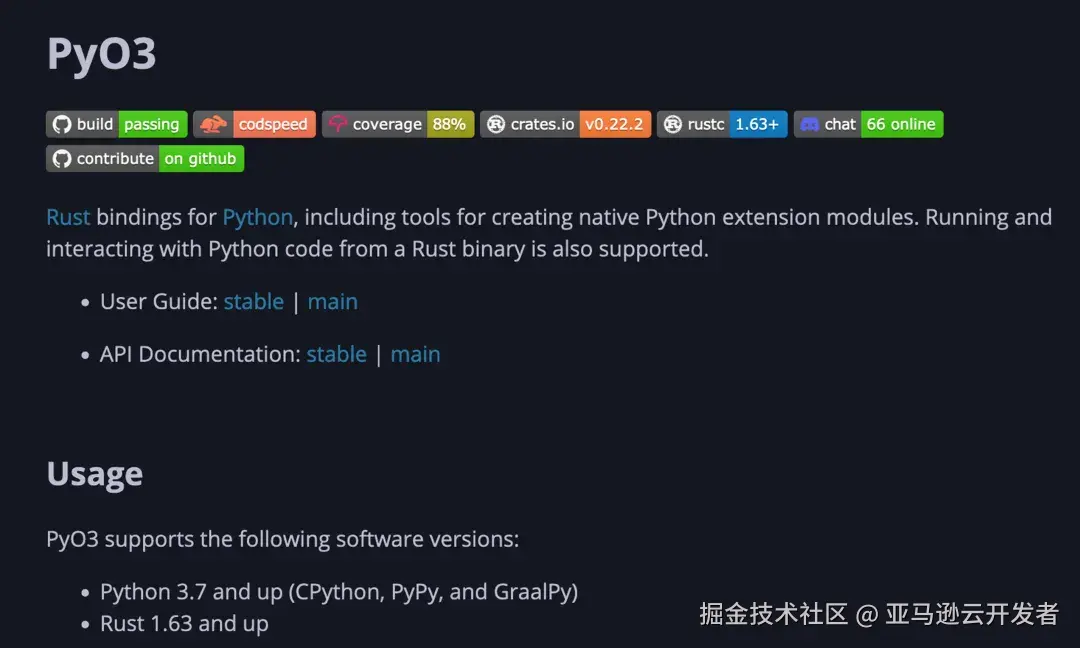
Task: Click the rustc 1.63+ badge
Action: tap(722, 124)
